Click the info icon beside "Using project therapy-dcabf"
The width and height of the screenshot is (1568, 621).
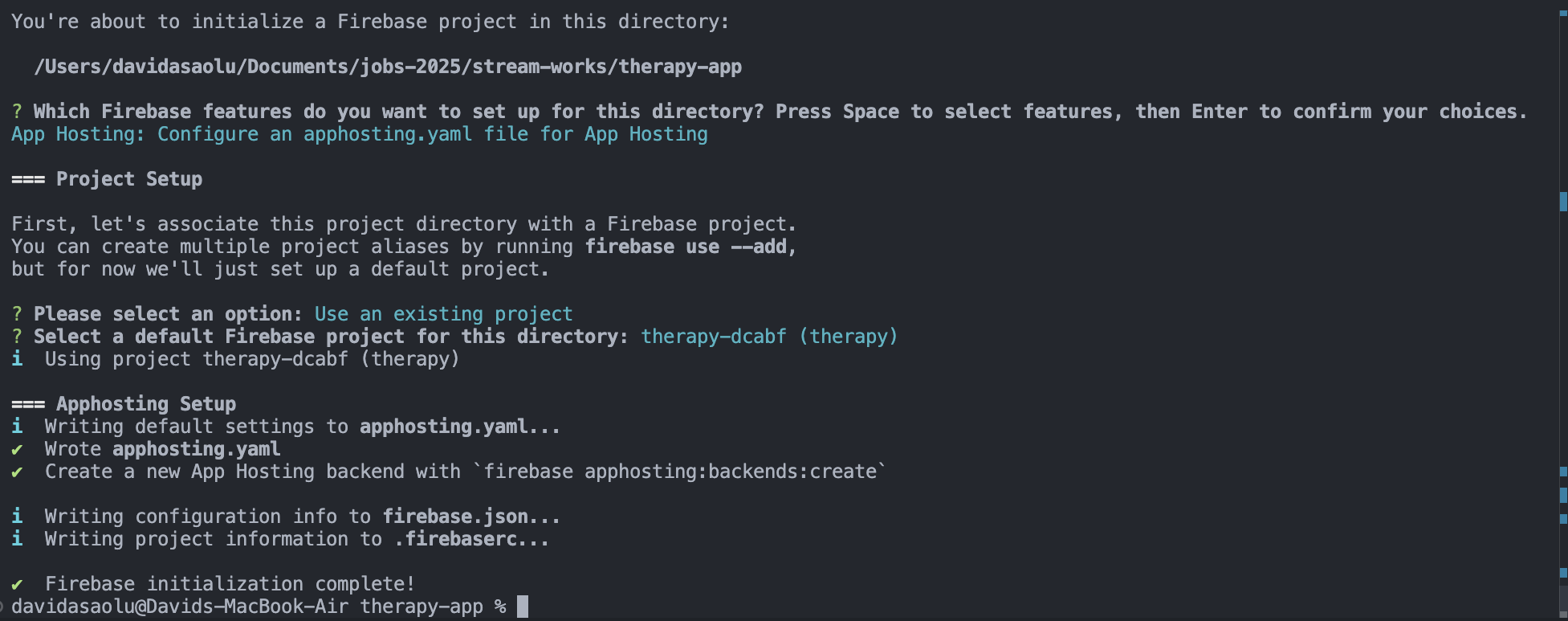(x=17, y=359)
